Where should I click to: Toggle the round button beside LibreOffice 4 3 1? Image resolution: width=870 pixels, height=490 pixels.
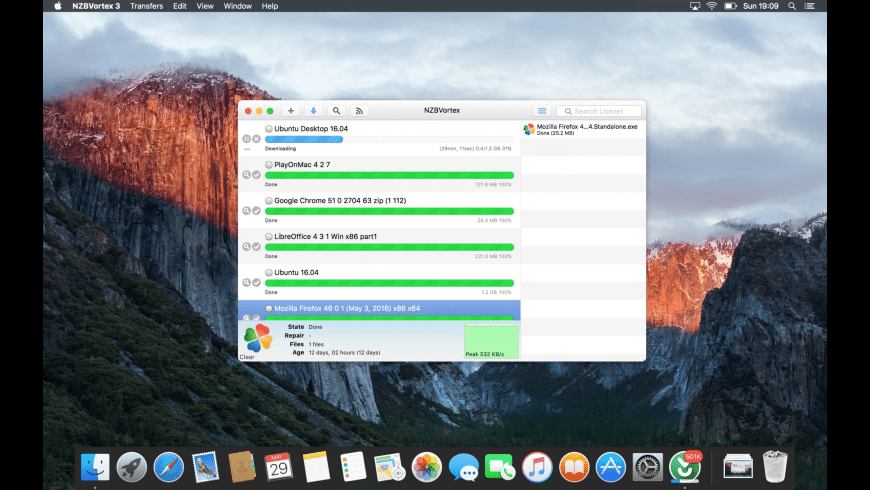coord(269,236)
